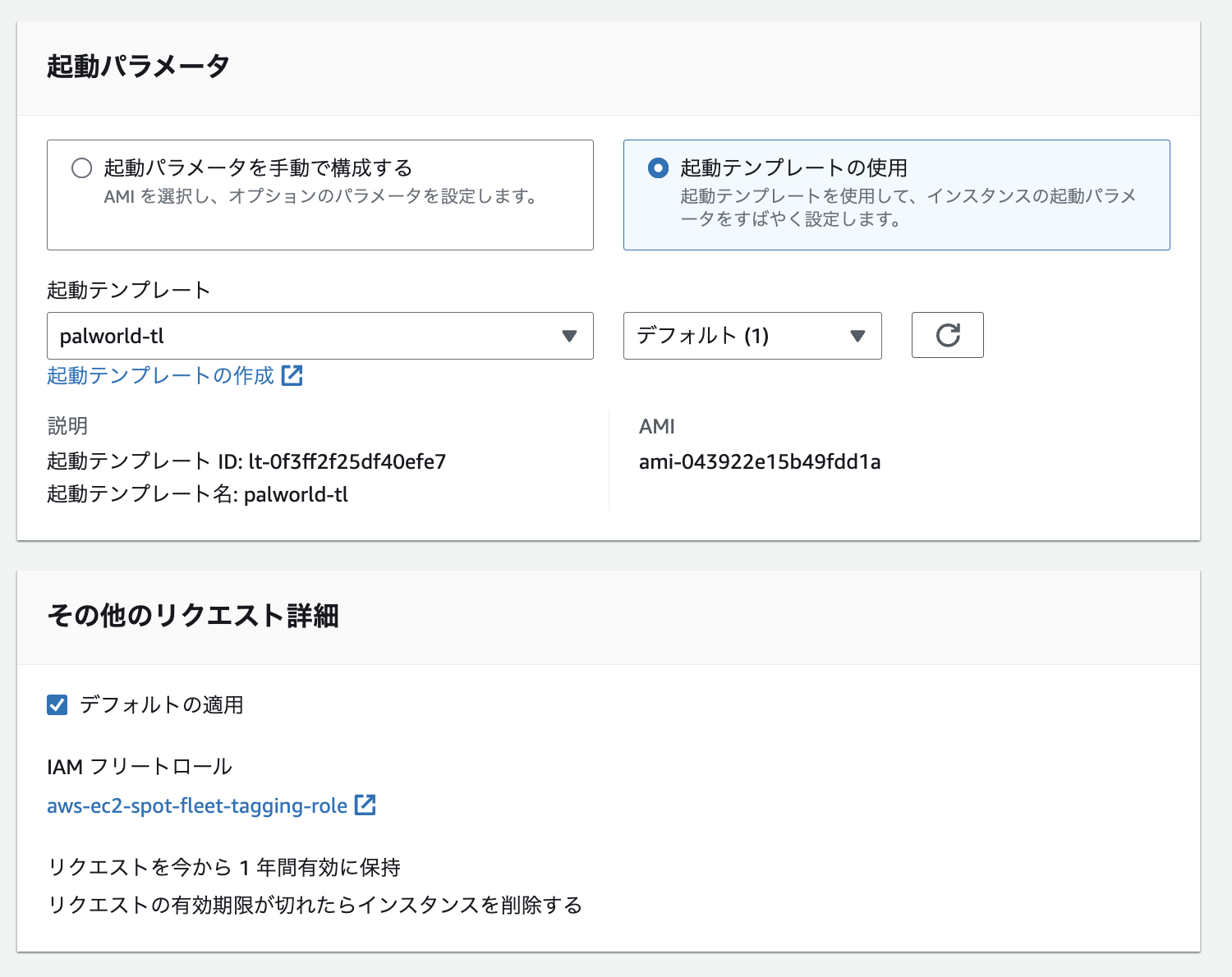
Task: Select the 起動テンプレートの使用 radio button
Action: [x=658, y=168]
